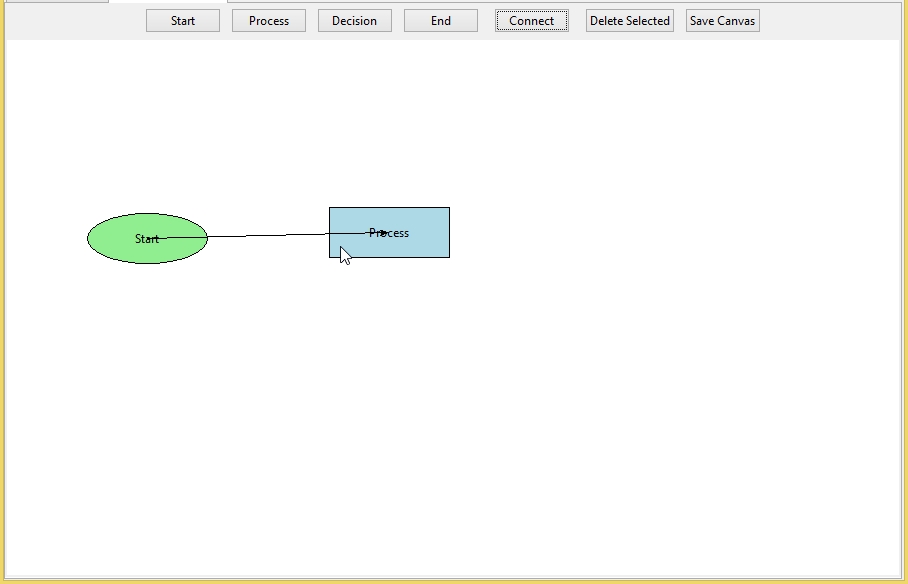The image size is (908, 584).
Task: Click blank canvas right of the Process node
Action: point(650,233)
